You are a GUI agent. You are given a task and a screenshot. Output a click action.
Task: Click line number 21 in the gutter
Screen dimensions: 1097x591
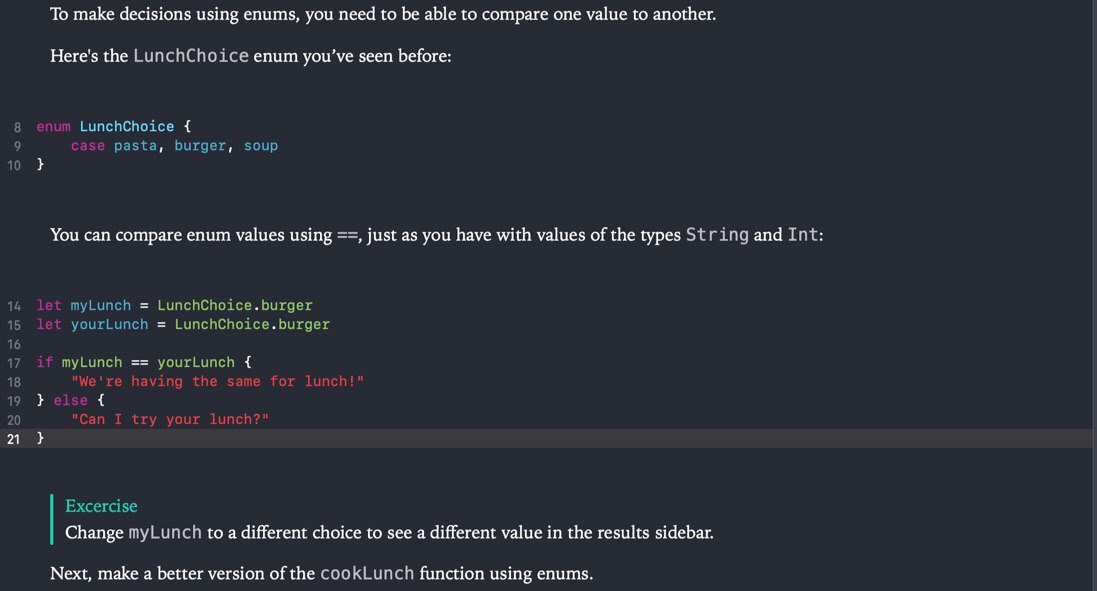14,439
